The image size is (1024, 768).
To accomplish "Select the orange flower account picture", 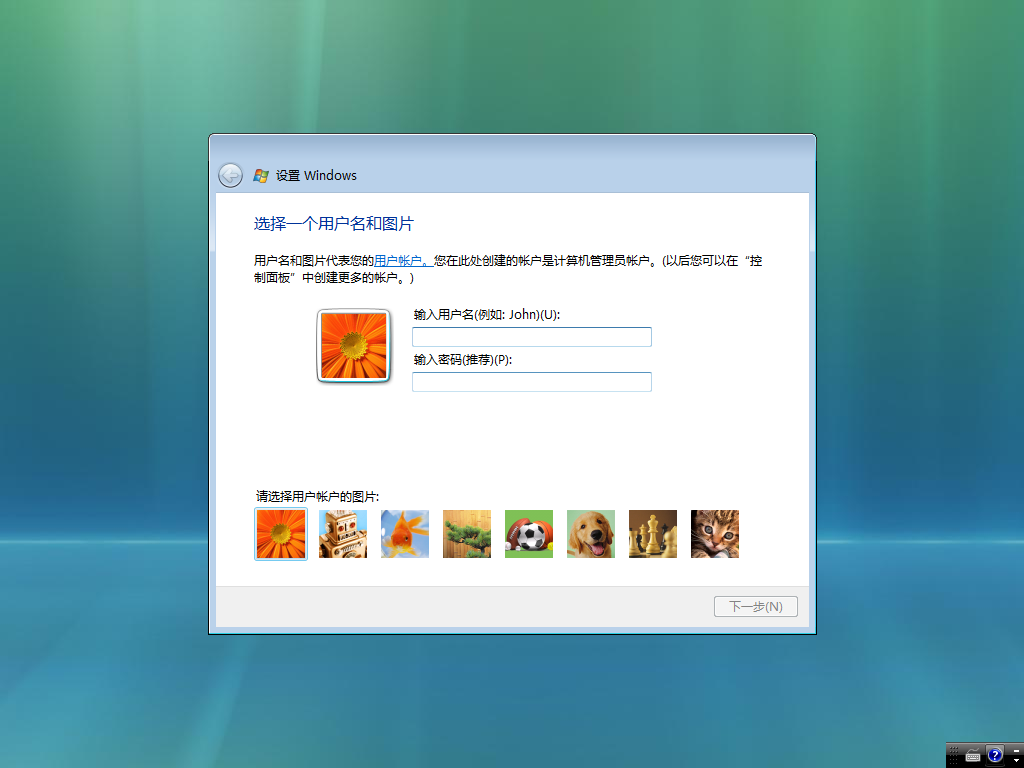I will pos(281,534).
